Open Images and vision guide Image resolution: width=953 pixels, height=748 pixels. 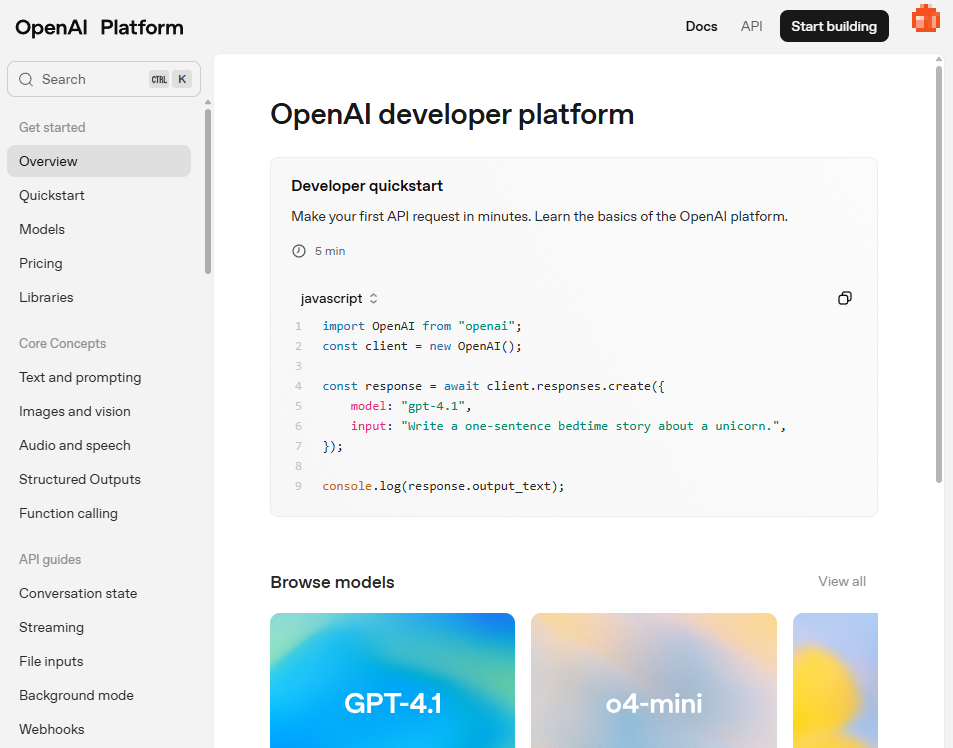click(x=75, y=411)
